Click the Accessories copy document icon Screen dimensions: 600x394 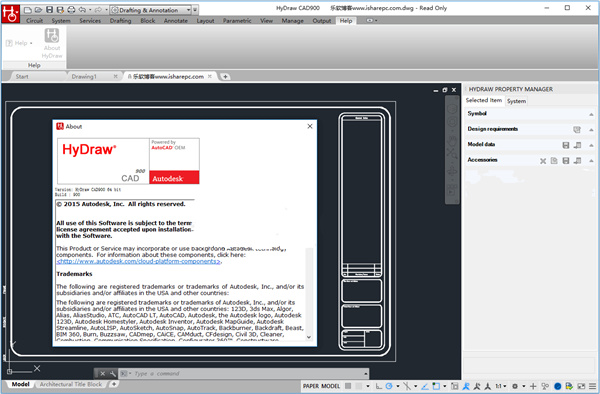554,161
